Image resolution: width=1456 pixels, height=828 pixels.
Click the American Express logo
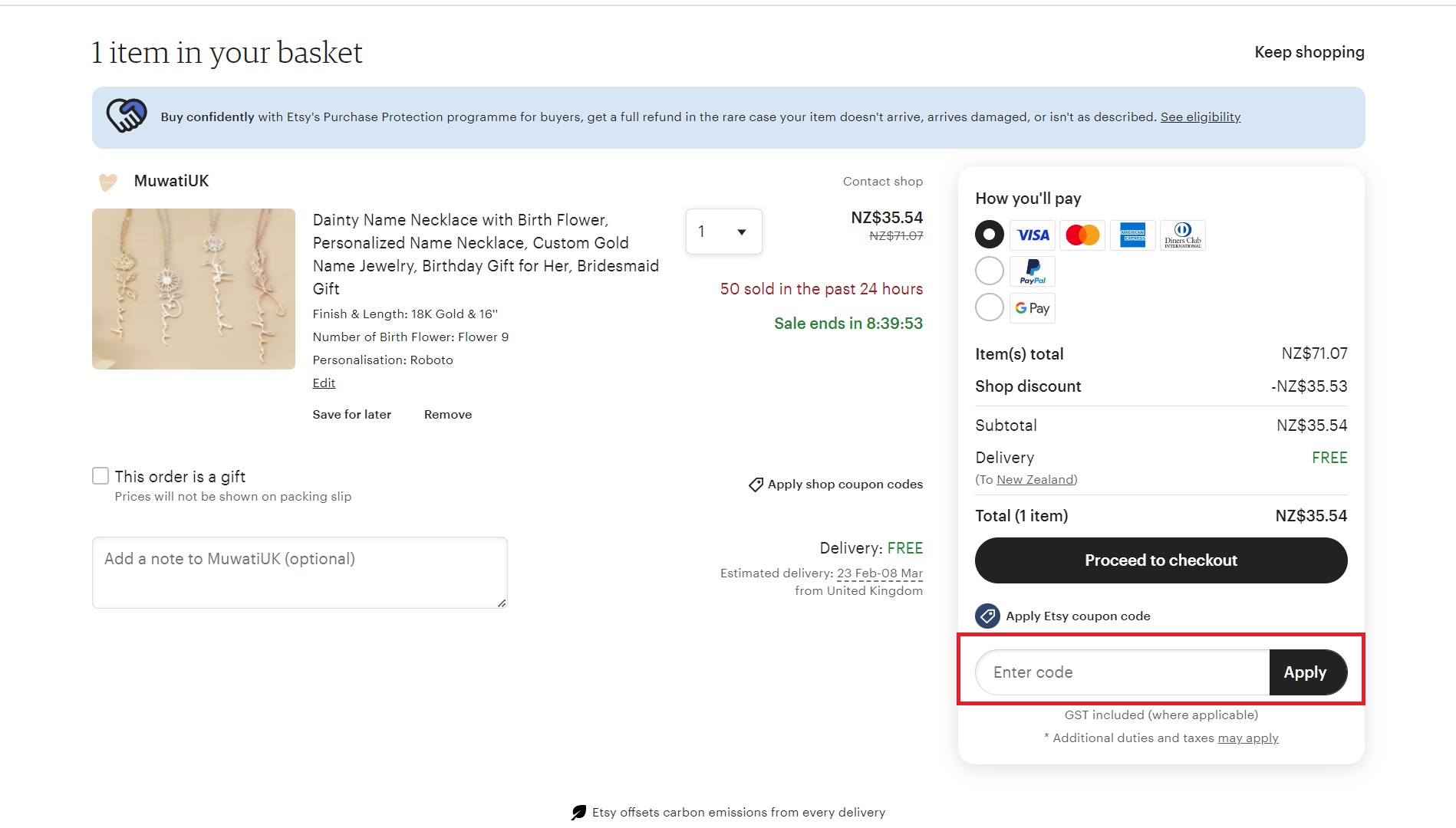pos(1132,235)
